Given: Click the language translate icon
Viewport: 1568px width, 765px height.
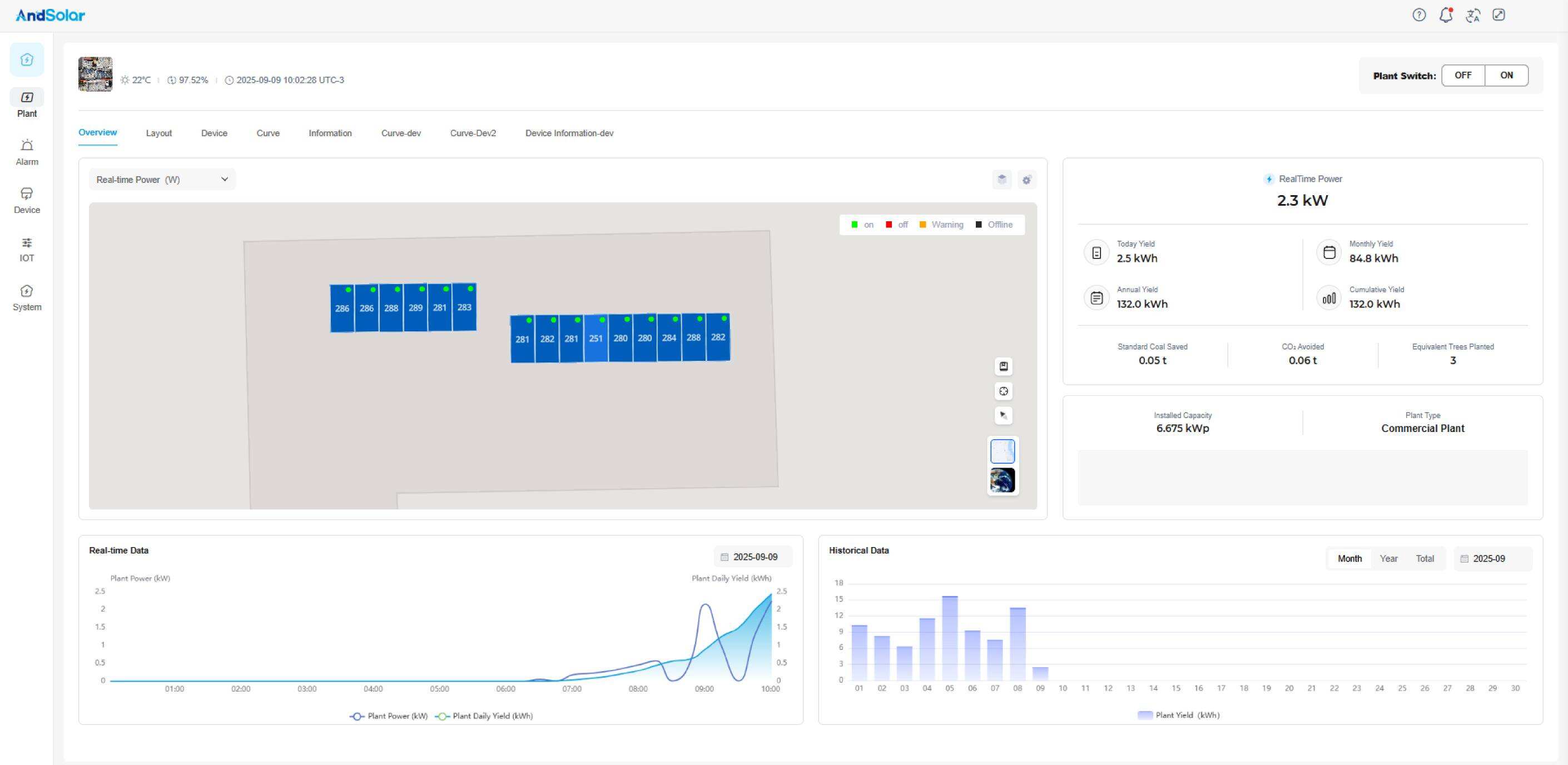Looking at the screenshot, I should tap(1472, 15).
